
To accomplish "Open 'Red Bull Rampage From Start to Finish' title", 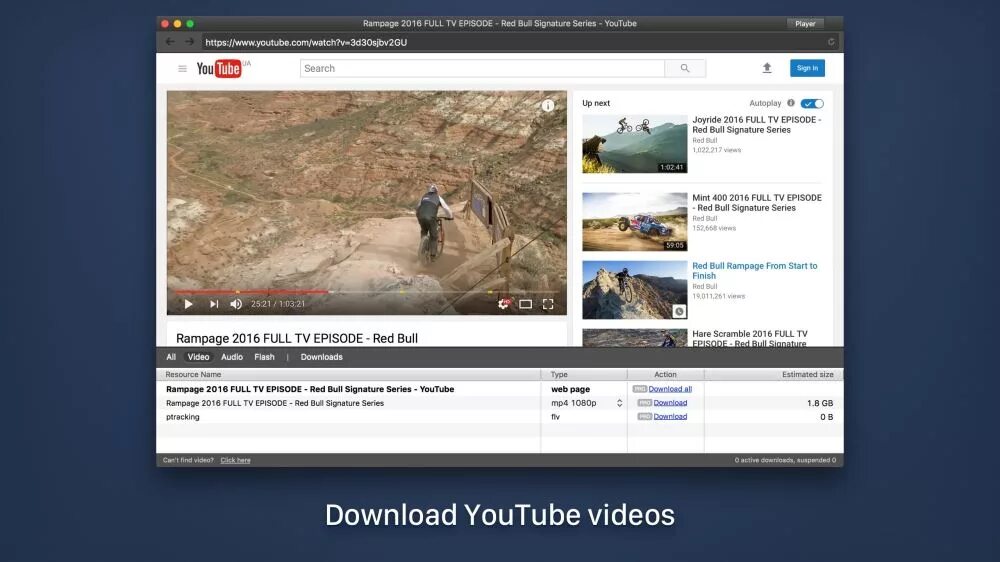I will click(x=754, y=271).
